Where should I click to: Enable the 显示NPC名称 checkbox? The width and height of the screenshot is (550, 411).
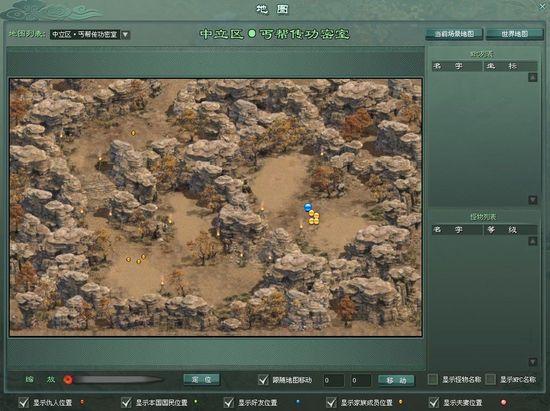click(x=490, y=379)
